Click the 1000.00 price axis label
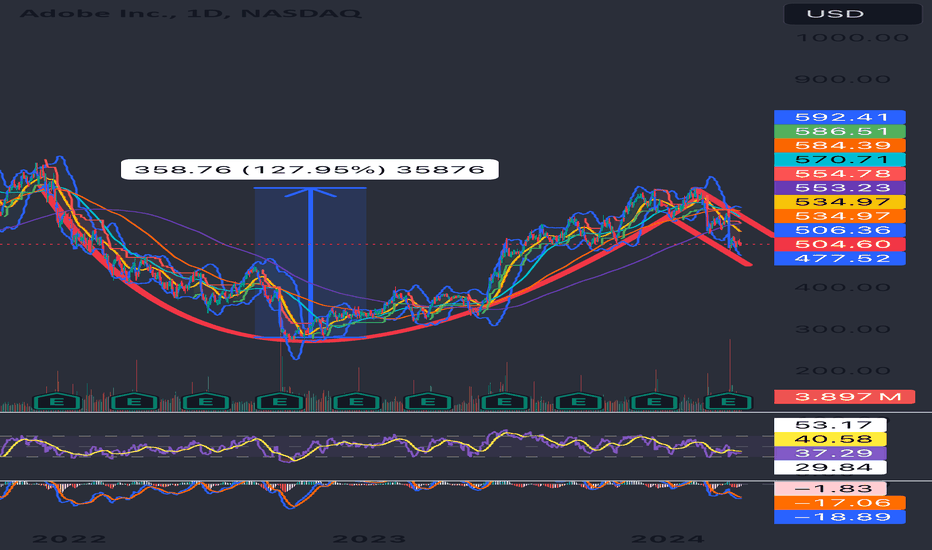 tap(852, 37)
